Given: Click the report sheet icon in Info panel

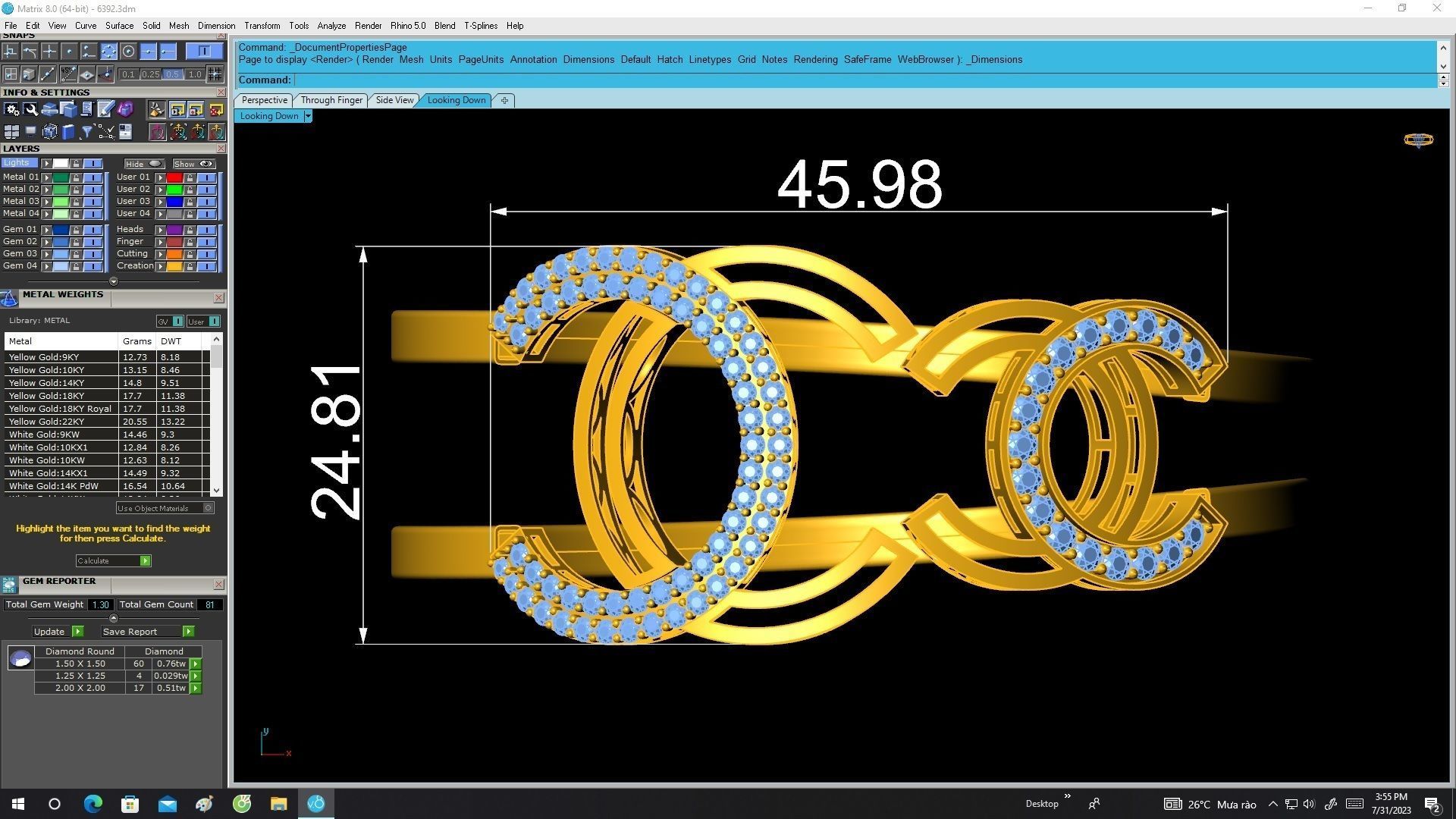Looking at the screenshot, I should pos(125,132).
